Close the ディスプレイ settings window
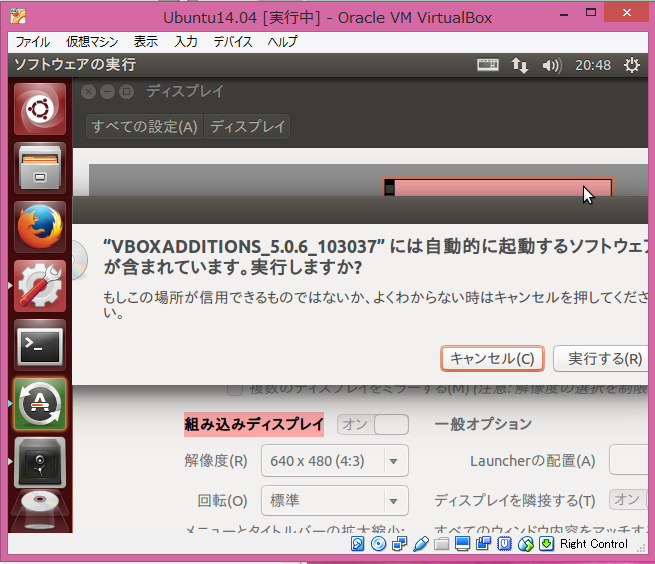 point(89,91)
